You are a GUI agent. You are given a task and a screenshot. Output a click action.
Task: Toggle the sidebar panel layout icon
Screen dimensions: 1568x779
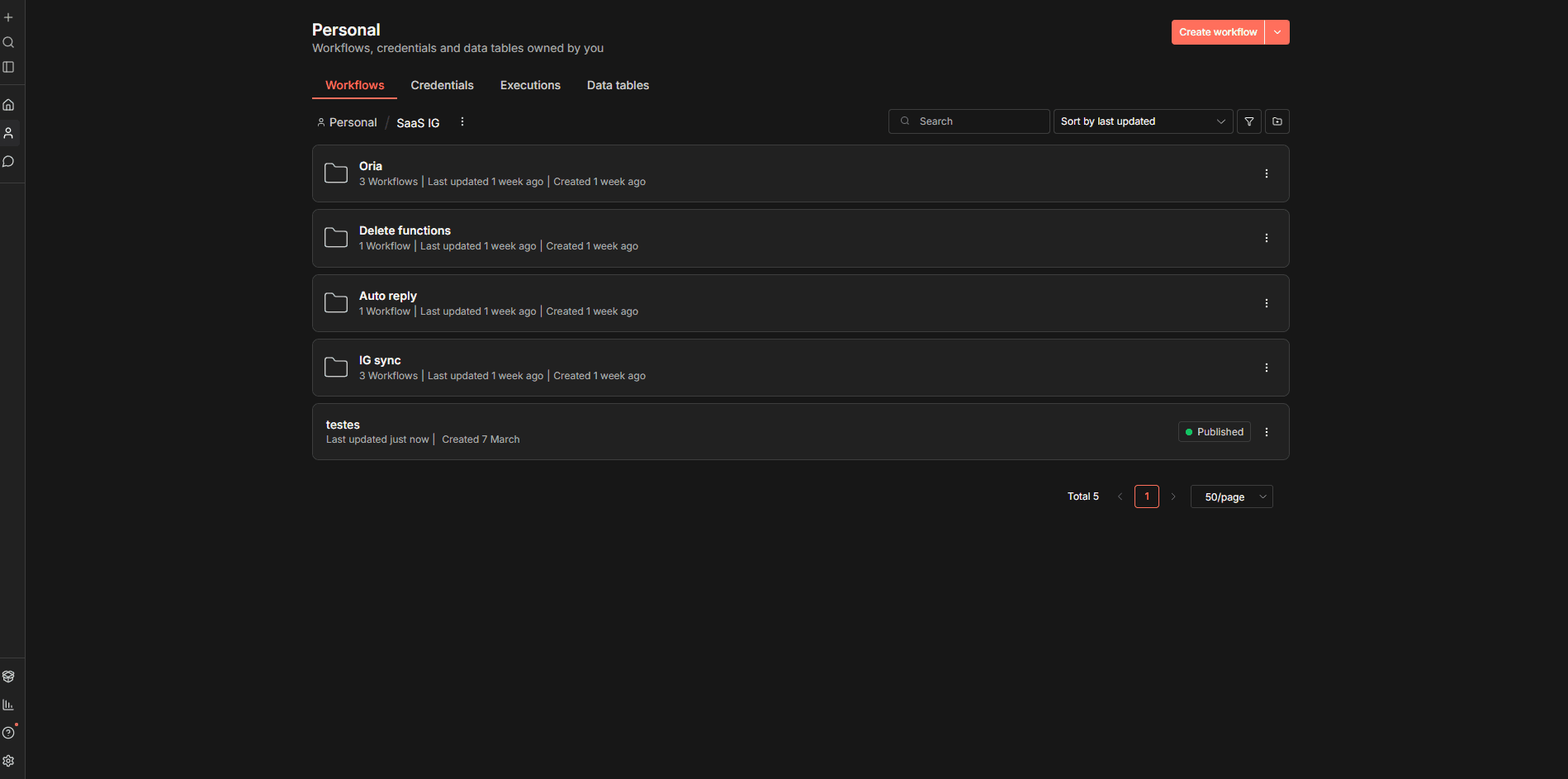coord(8,67)
